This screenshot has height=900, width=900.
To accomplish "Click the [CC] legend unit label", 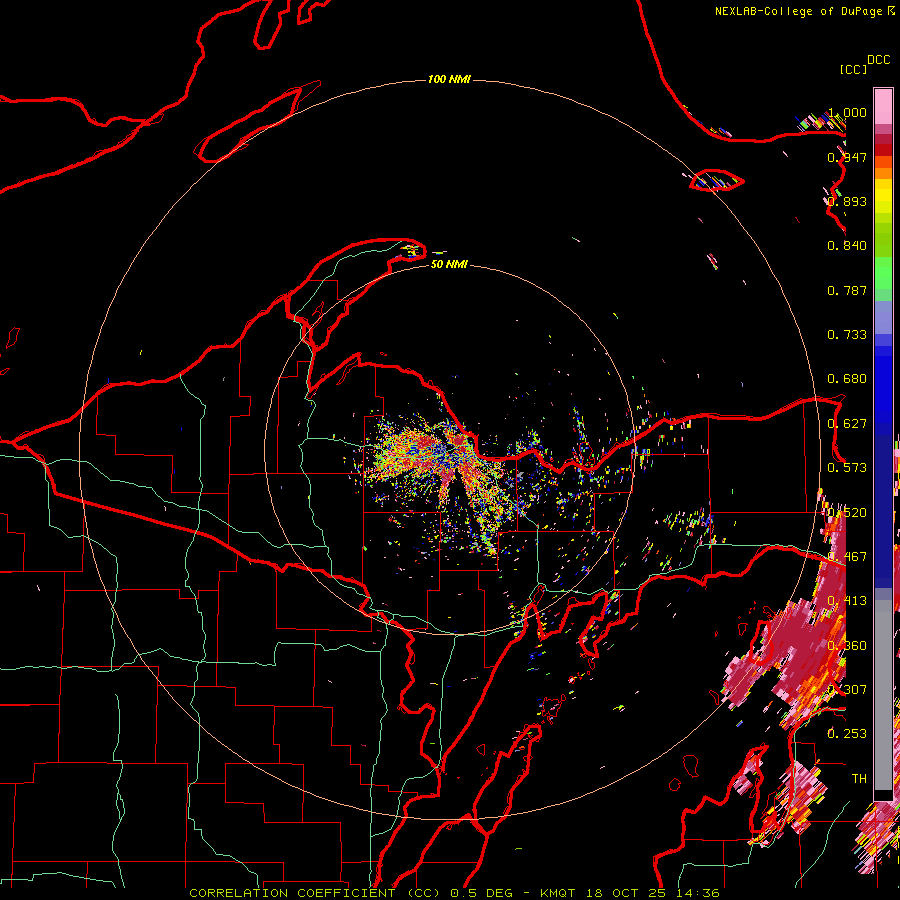I will [x=853, y=69].
